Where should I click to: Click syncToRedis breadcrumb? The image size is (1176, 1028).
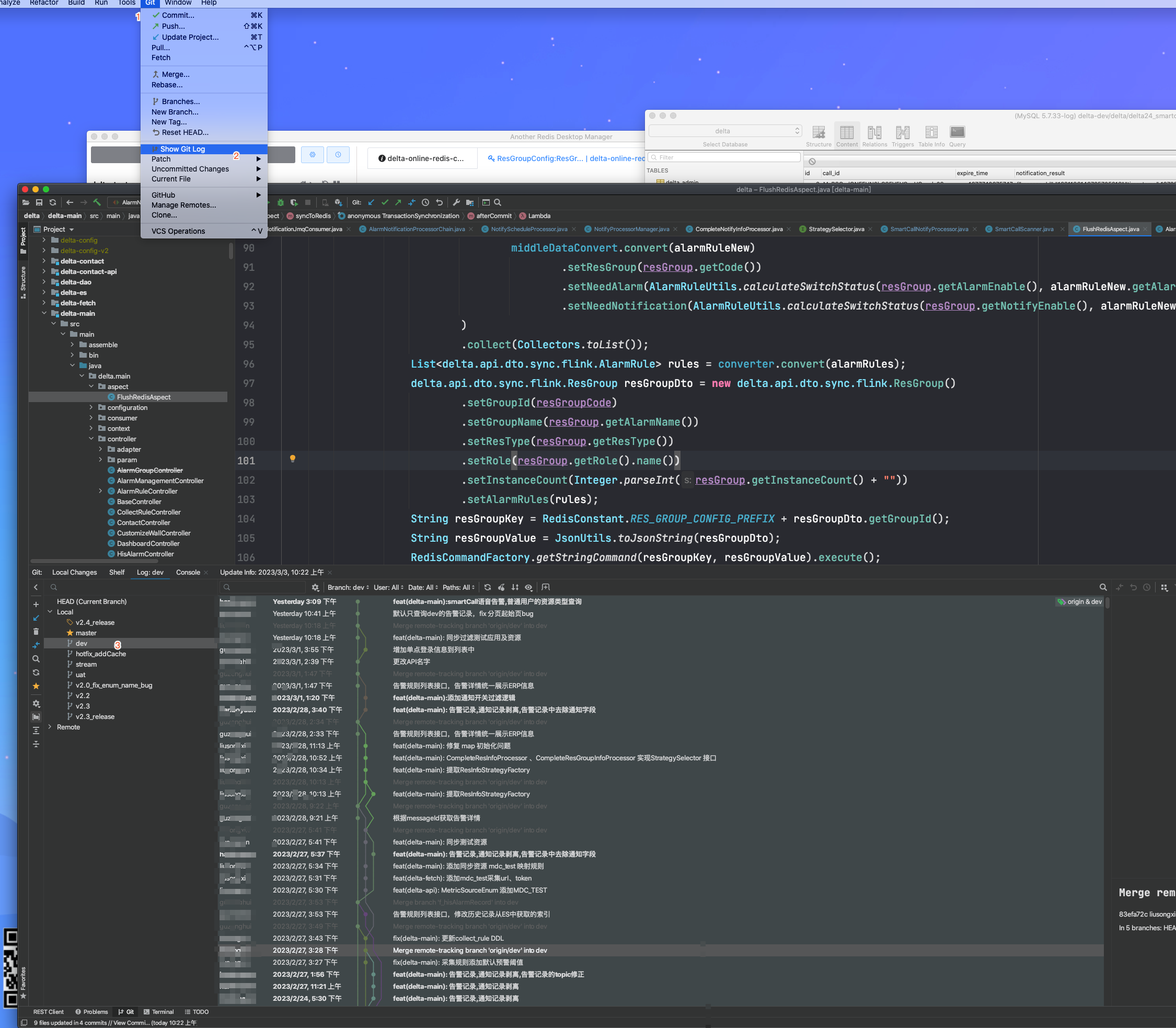tap(308, 216)
